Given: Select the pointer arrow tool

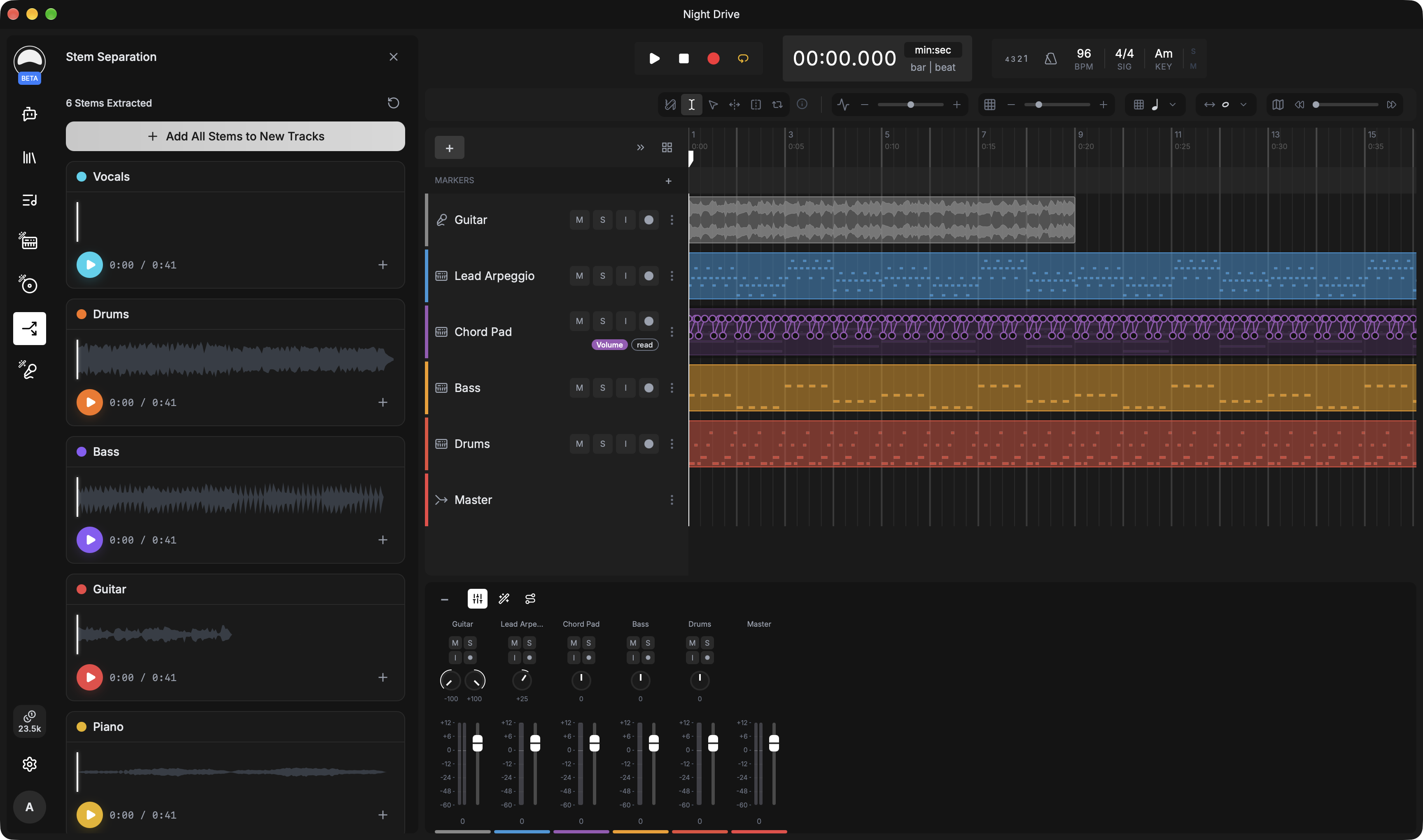Looking at the screenshot, I should (x=713, y=105).
